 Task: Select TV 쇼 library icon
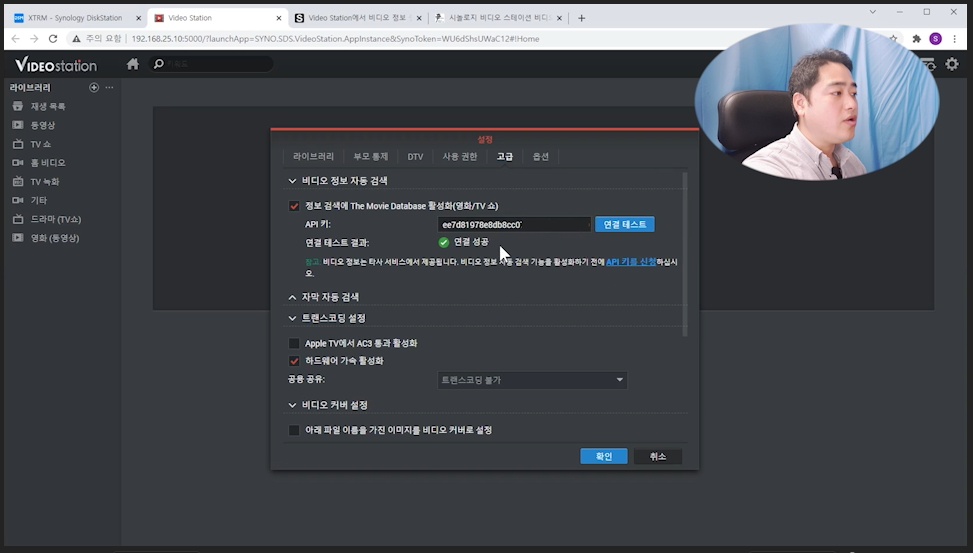pyautogui.click(x=18, y=144)
